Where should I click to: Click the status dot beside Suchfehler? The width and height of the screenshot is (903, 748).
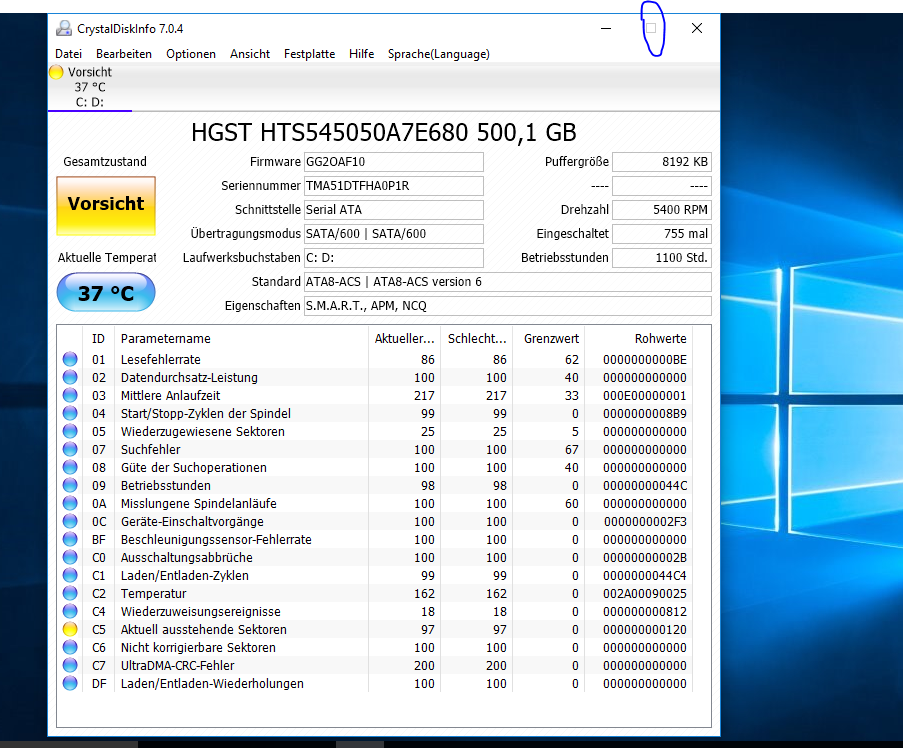coord(70,449)
